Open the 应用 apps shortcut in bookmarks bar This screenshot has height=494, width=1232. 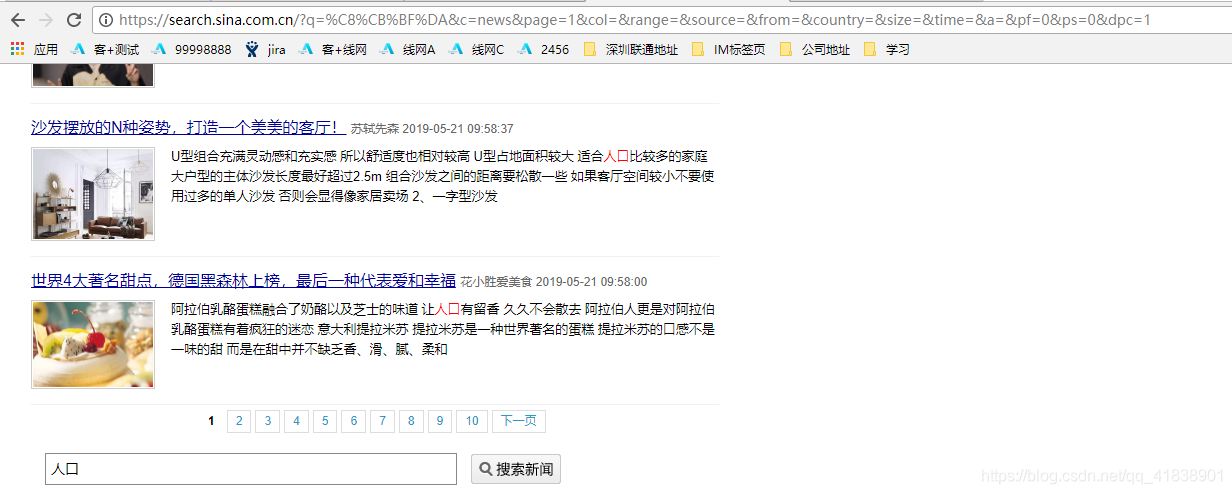point(35,49)
